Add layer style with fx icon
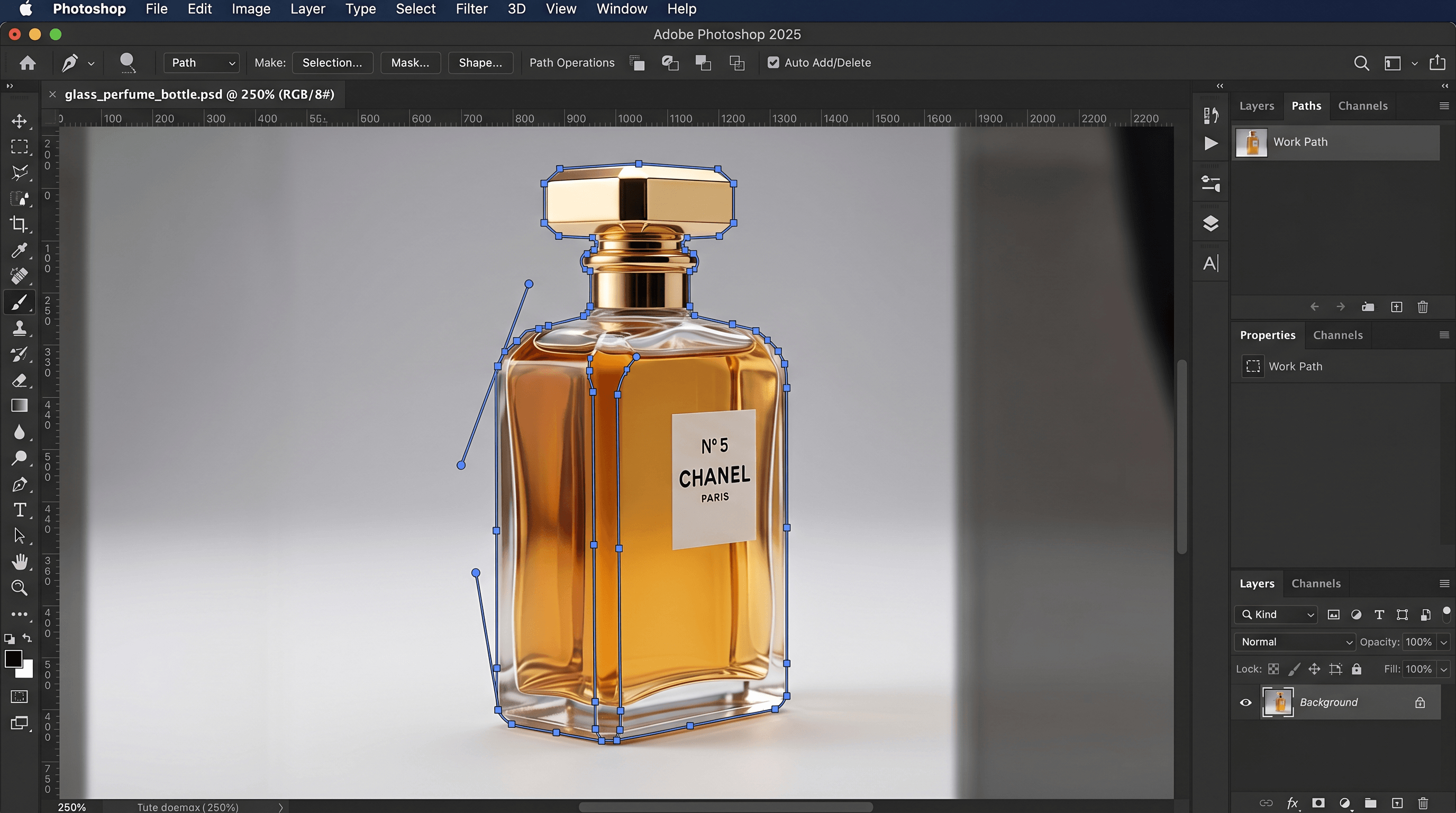 [1293, 803]
